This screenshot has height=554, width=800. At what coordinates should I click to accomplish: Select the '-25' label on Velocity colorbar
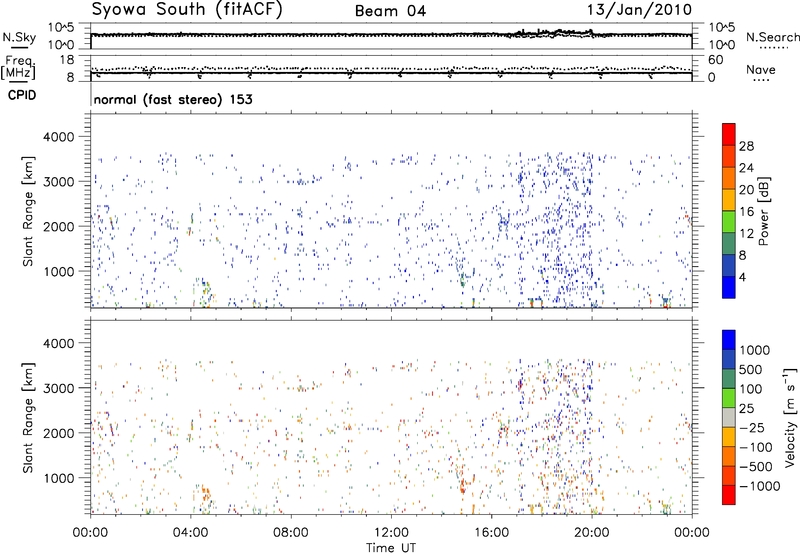[x=752, y=427]
